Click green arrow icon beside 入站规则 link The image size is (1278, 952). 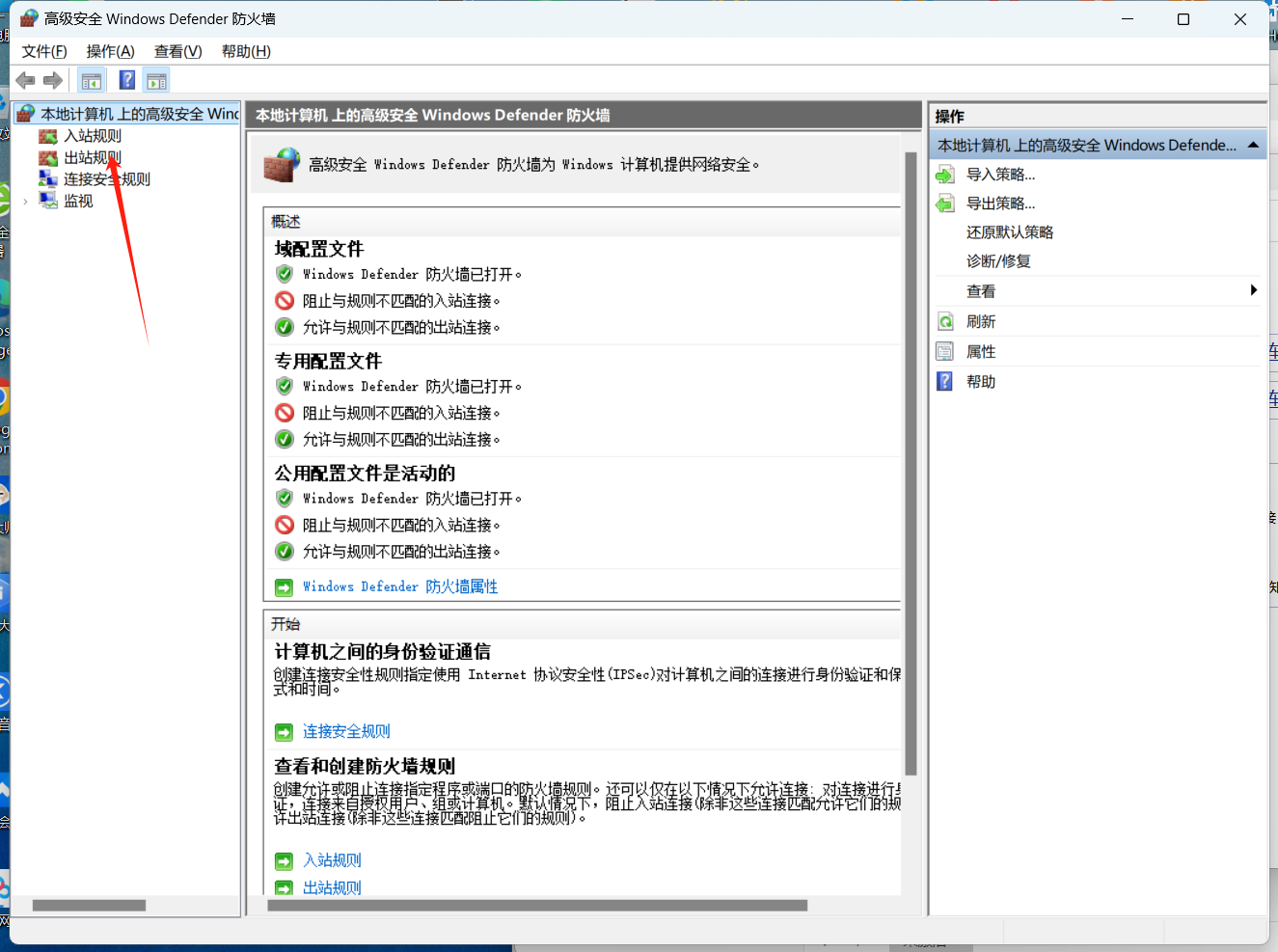pyautogui.click(x=284, y=860)
